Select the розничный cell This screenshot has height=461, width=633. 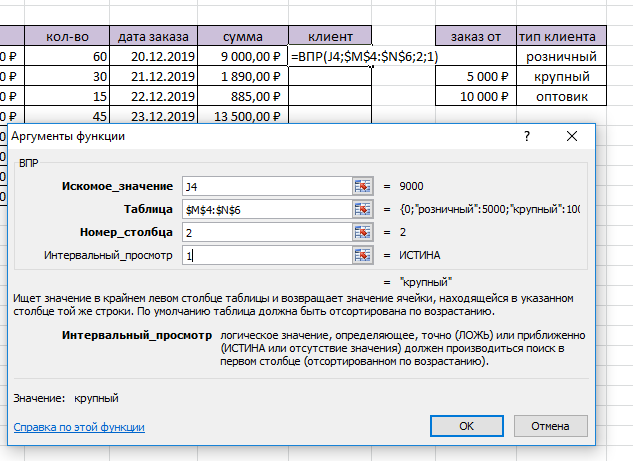point(562,56)
